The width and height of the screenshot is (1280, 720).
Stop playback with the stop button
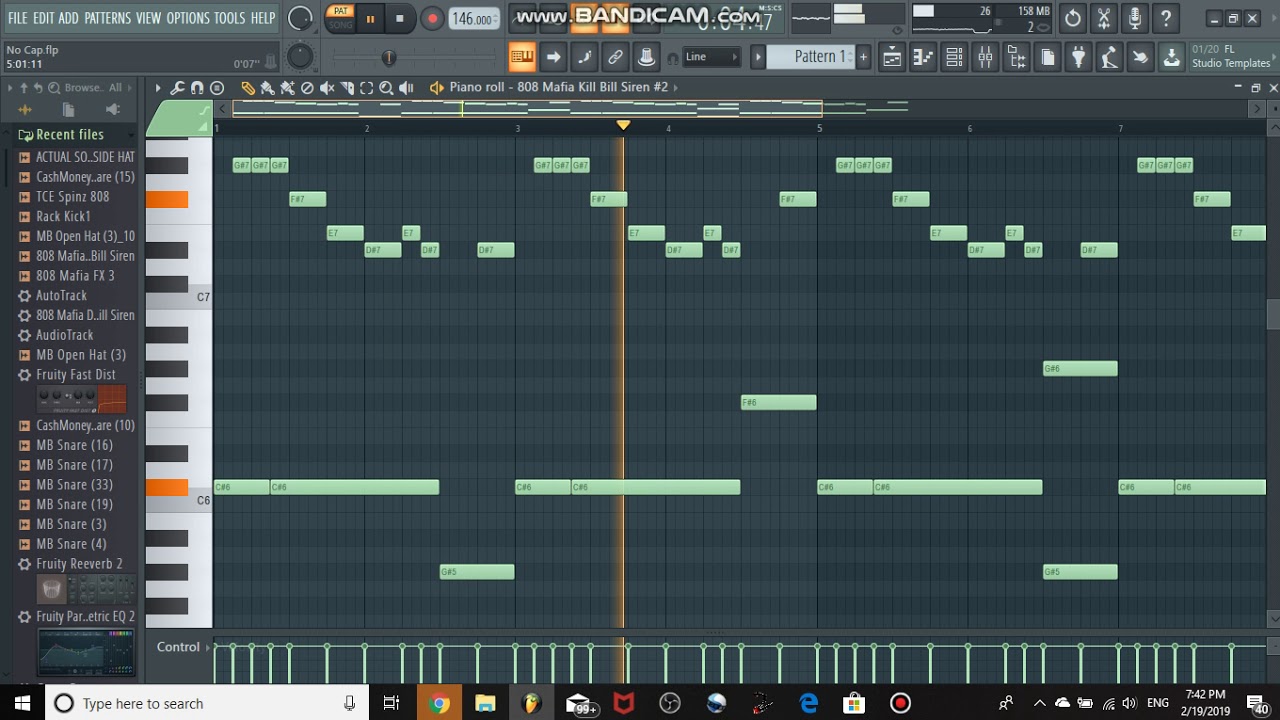coord(399,18)
